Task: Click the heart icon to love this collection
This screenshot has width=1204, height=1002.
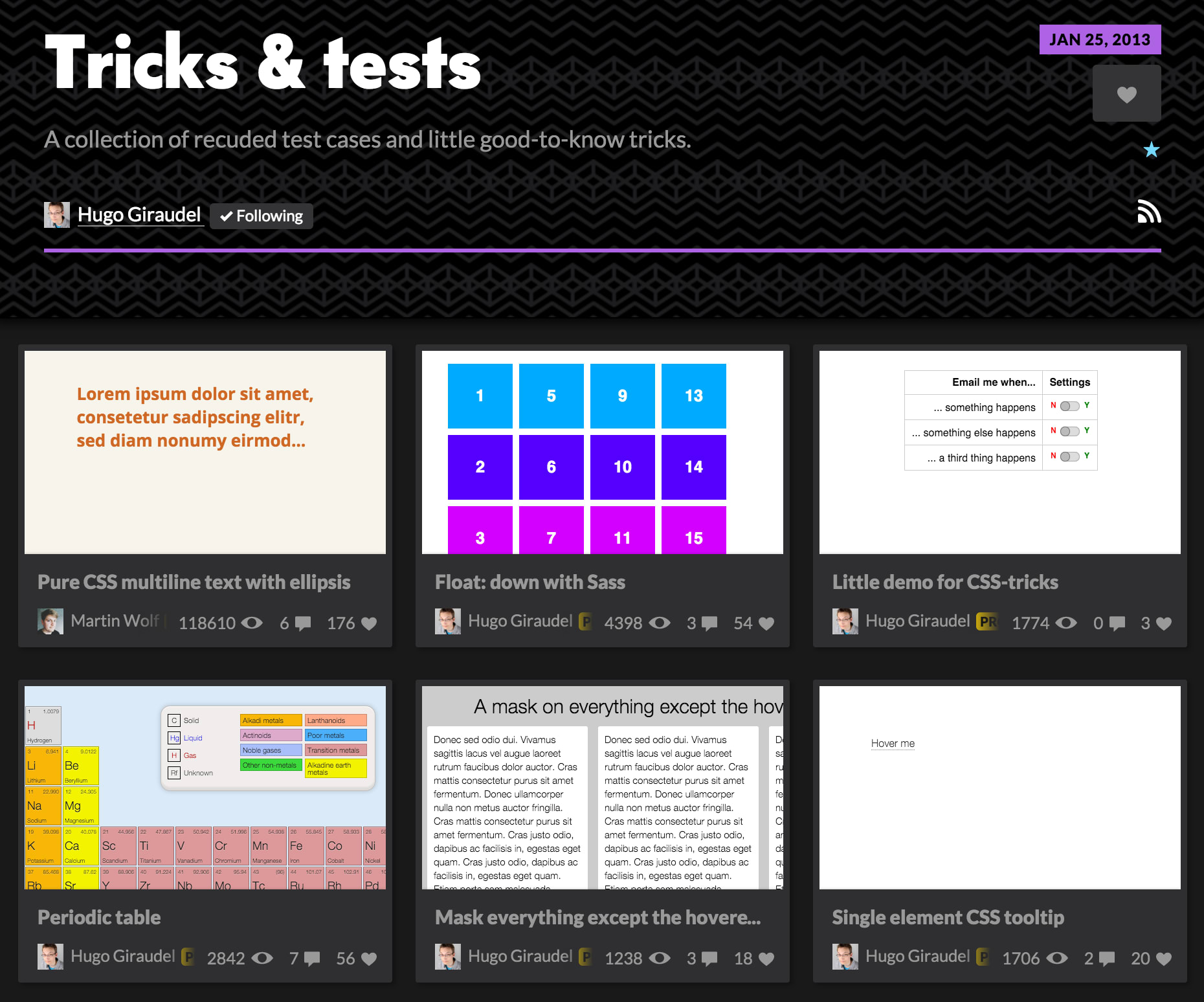Action: coord(1126,94)
